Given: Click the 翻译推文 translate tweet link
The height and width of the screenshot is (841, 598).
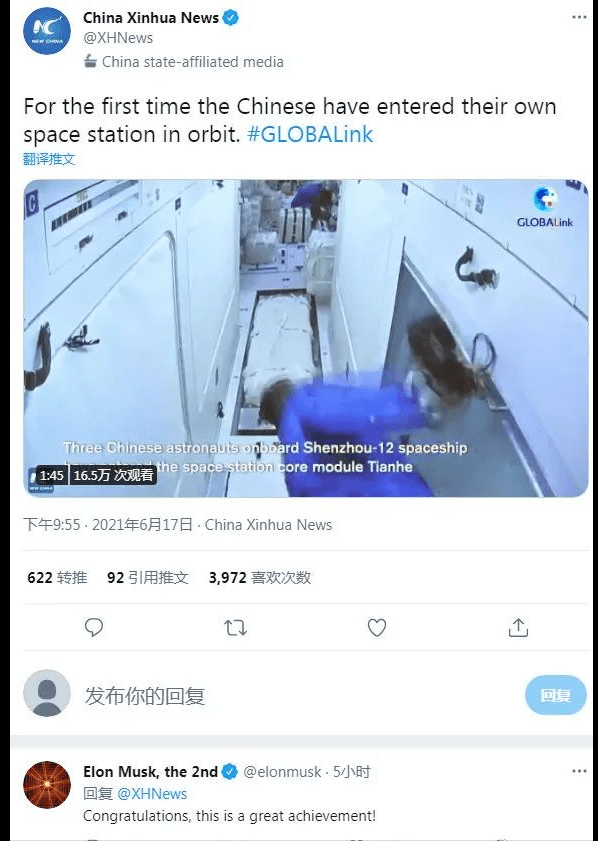Looking at the screenshot, I should tap(49, 159).
